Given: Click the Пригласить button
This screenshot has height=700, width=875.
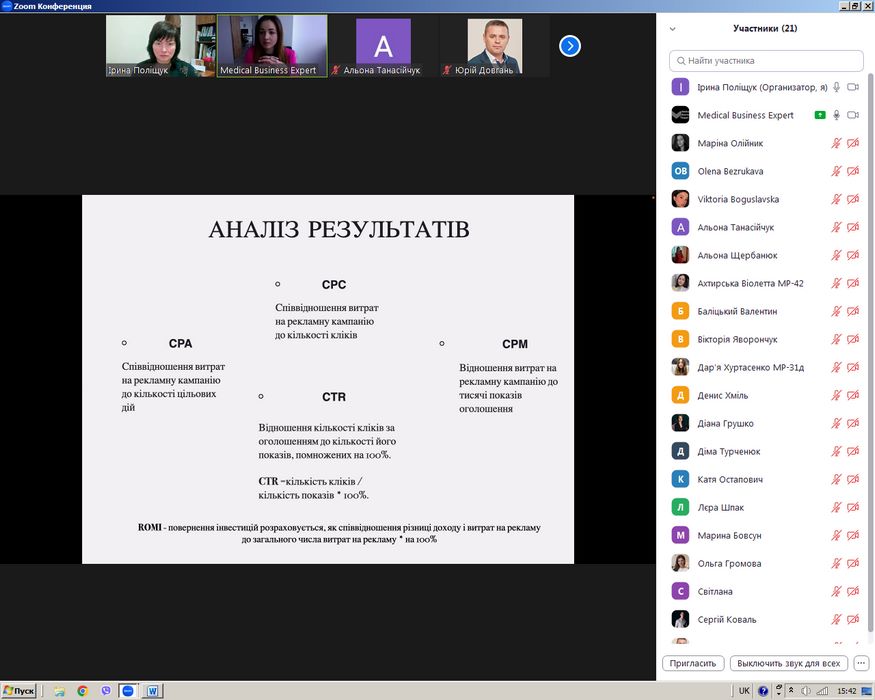Looking at the screenshot, I should pos(693,663).
